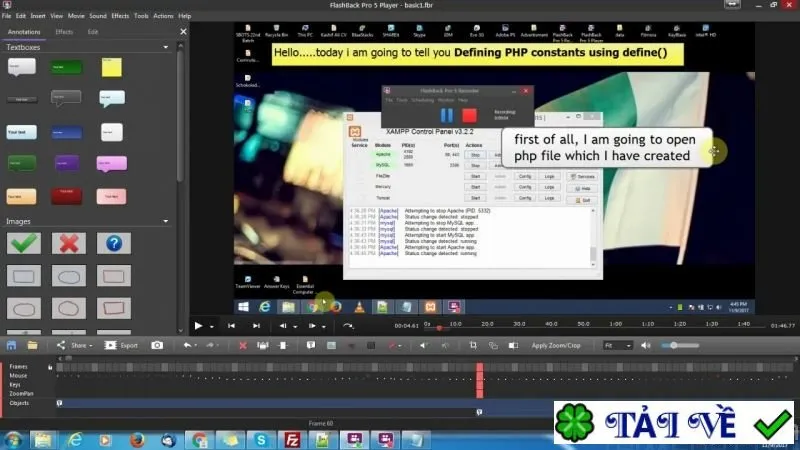
Task: Click the Export button
Action: [x=121, y=345]
